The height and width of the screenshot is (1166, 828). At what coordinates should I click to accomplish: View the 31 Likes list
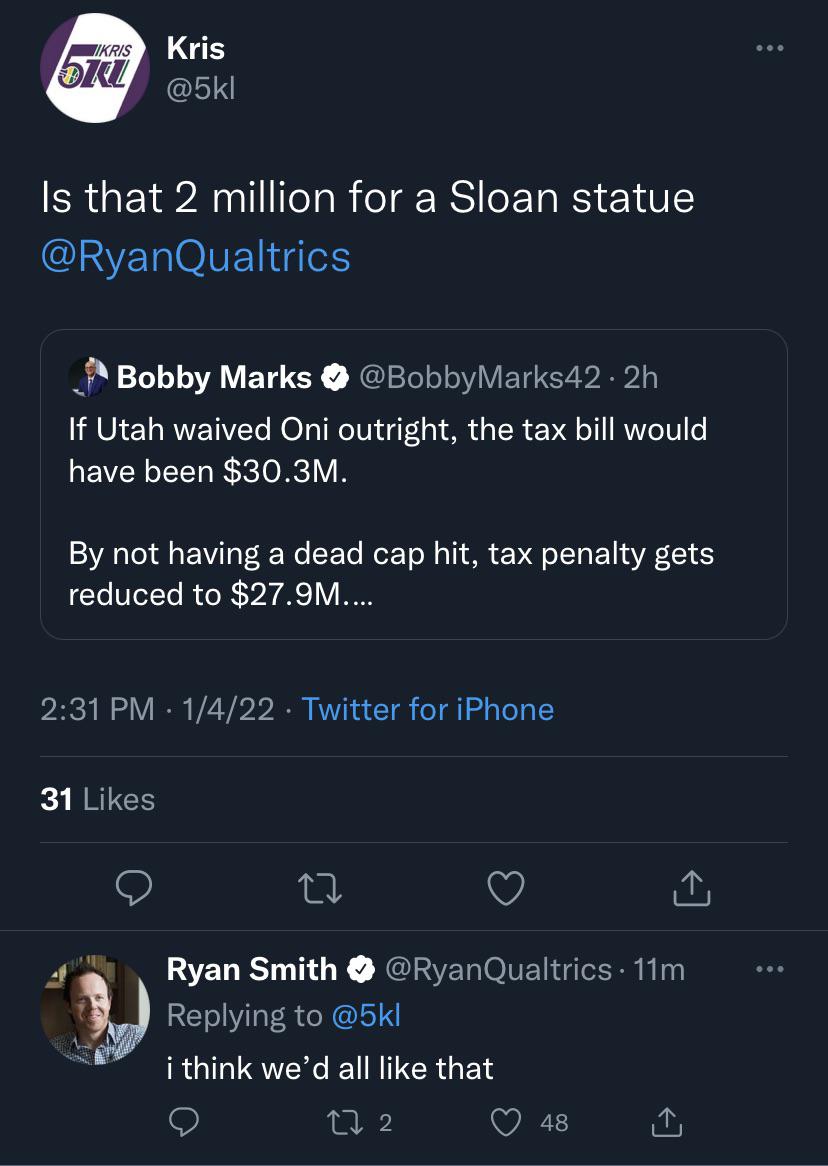[97, 799]
